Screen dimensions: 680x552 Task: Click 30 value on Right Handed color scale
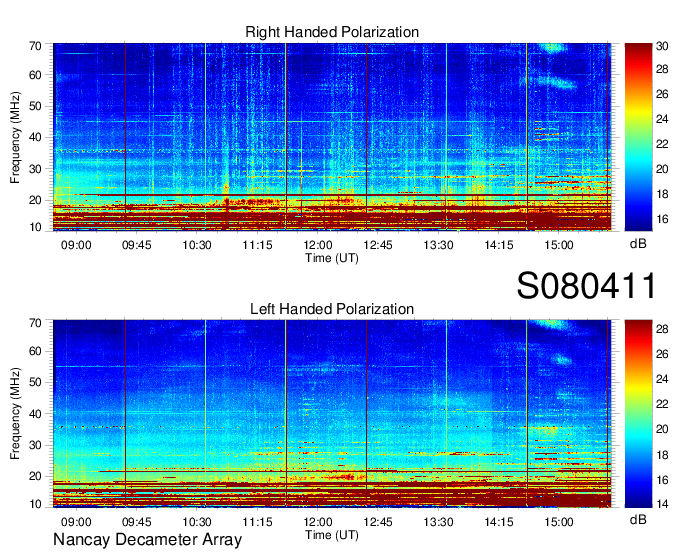(662, 46)
